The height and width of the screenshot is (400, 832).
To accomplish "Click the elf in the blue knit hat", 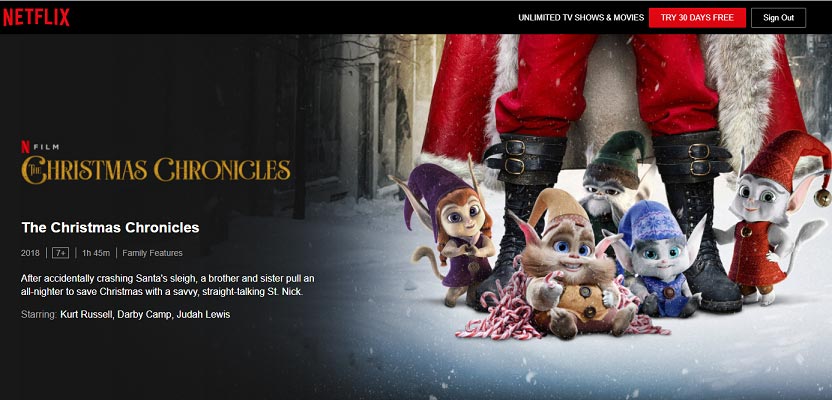I will (x=655, y=260).
